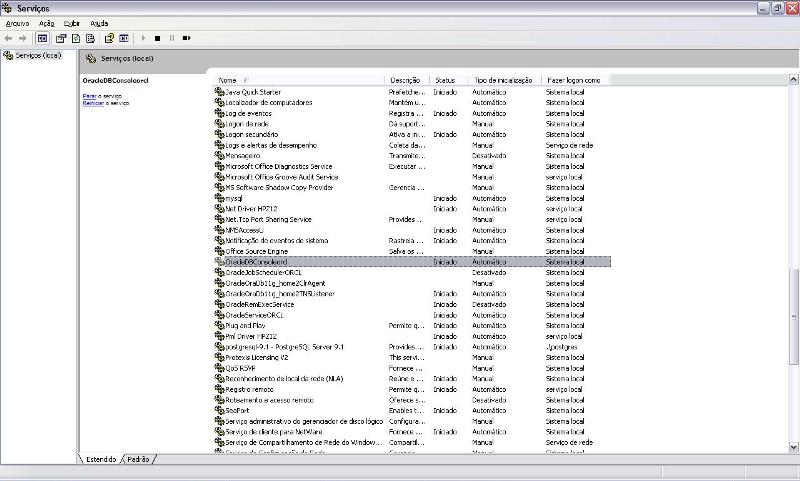
Task: Click gear icon beside Log de eventos
Action: point(219,113)
